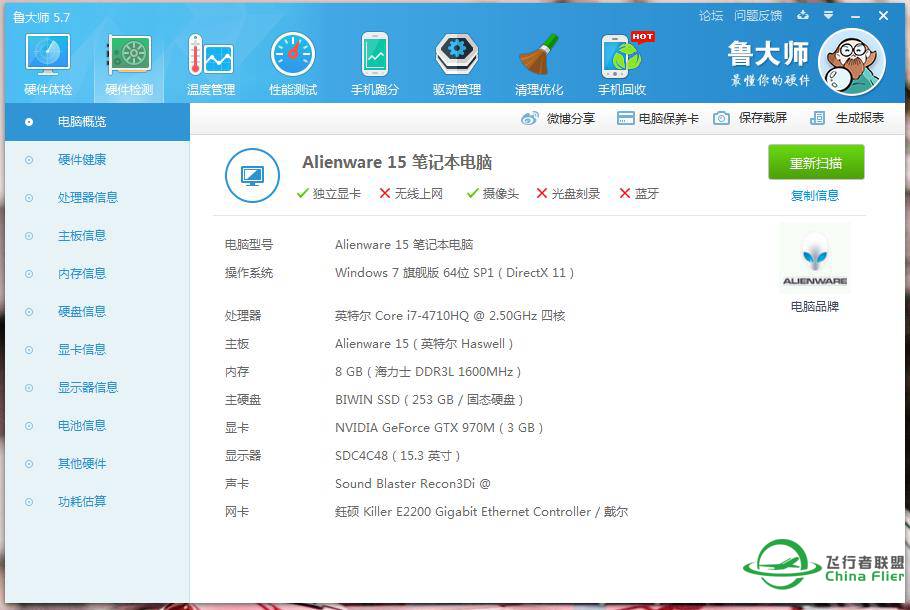Viewport: 910px width, 610px height.
Task: Click 生成报表 to generate report
Action: pos(847,118)
